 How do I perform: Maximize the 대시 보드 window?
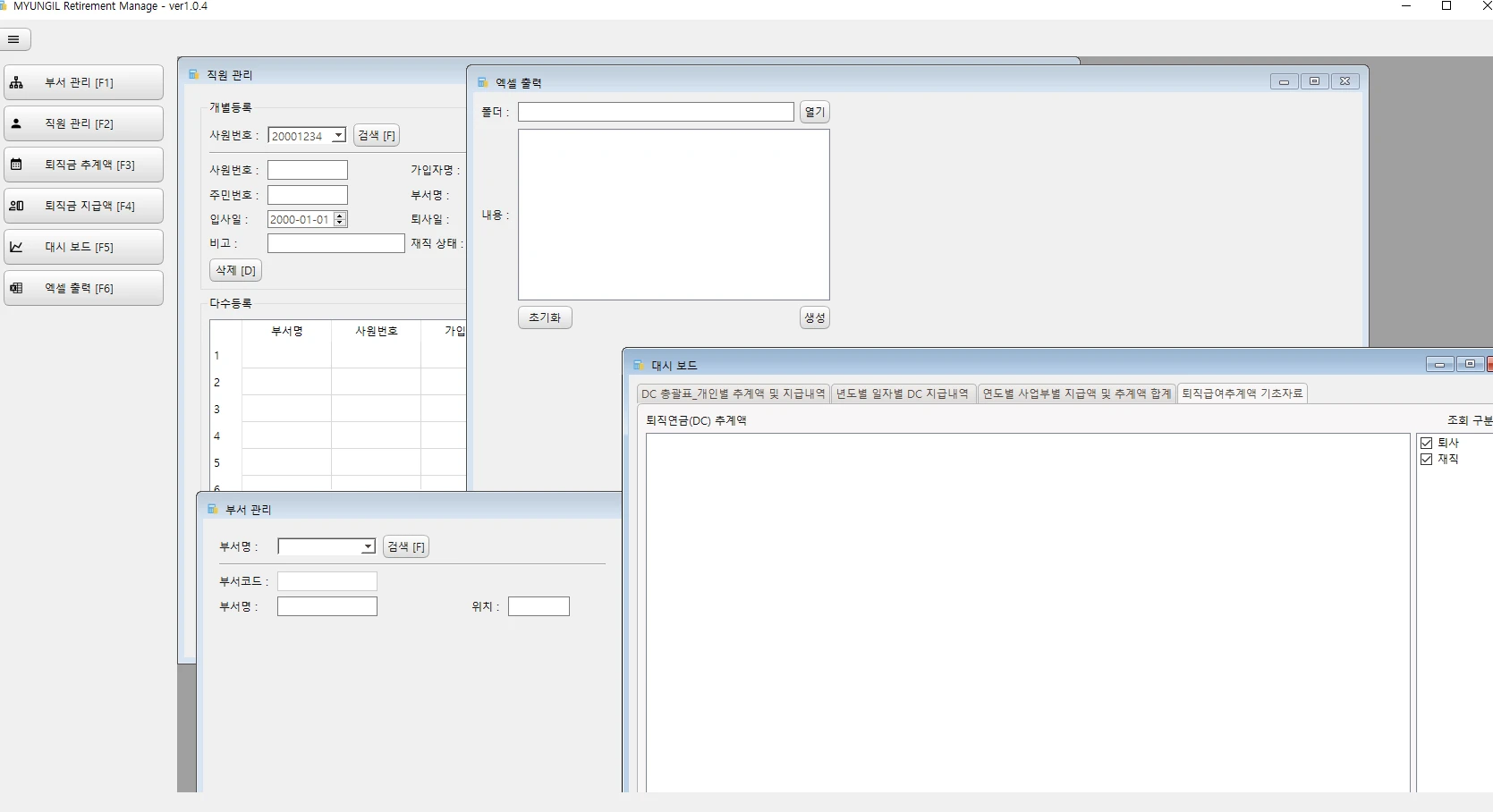click(1470, 364)
